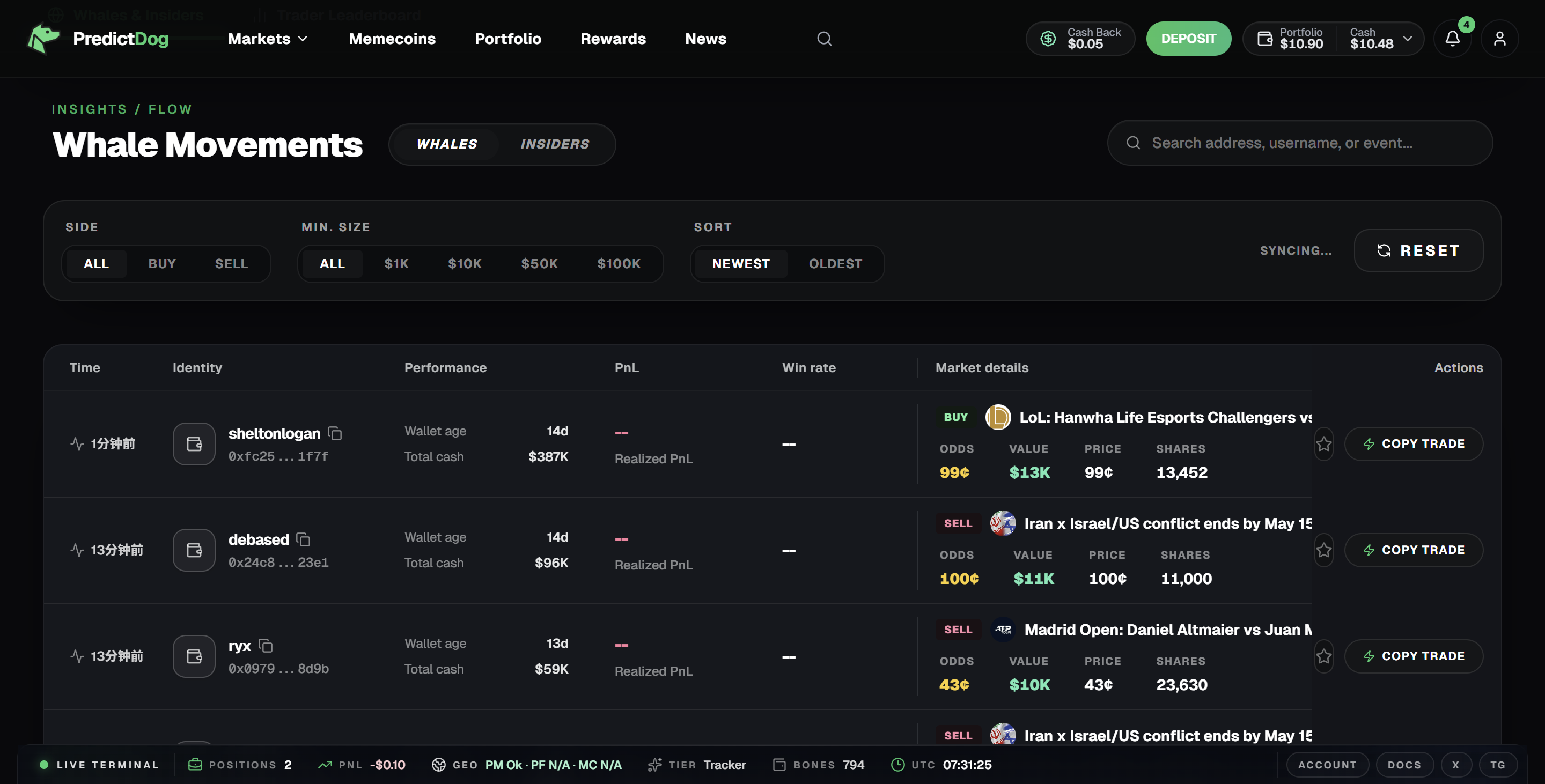Click the LIVE TERMINAL status indicator
This screenshot has width=1545, height=784.
99,765
